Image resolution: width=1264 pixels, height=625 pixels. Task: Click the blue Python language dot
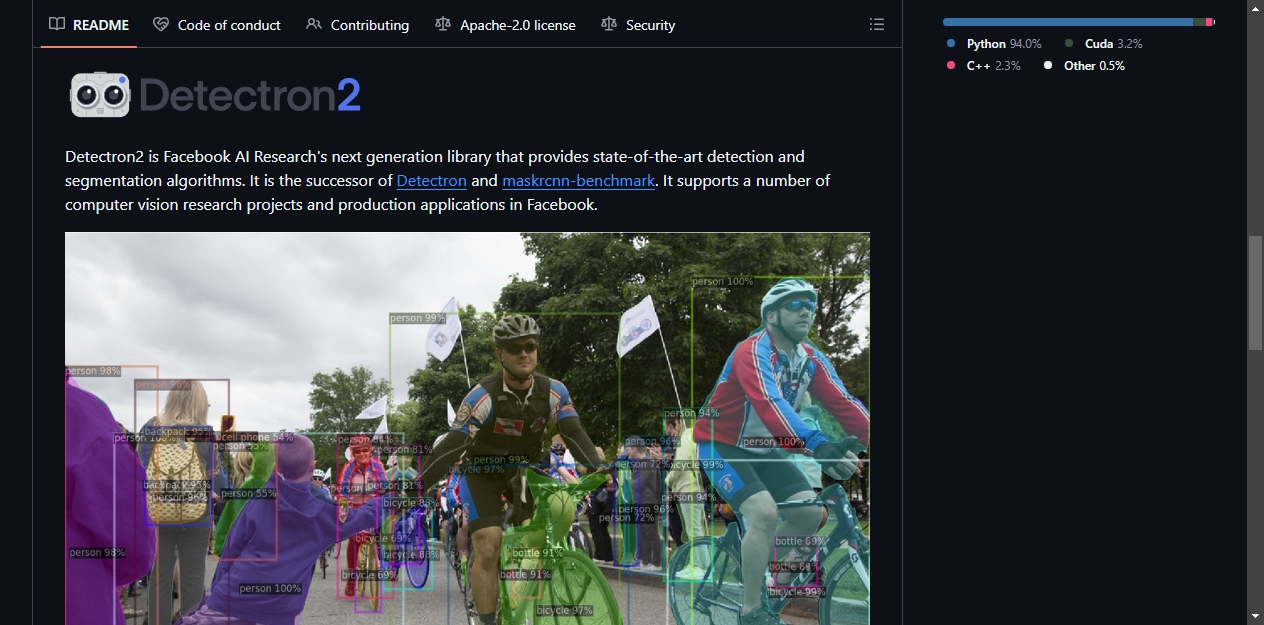coord(951,44)
